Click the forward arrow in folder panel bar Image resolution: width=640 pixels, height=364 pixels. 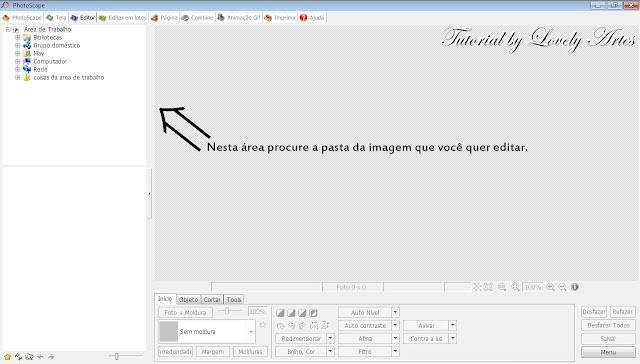click(x=51, y=357)
